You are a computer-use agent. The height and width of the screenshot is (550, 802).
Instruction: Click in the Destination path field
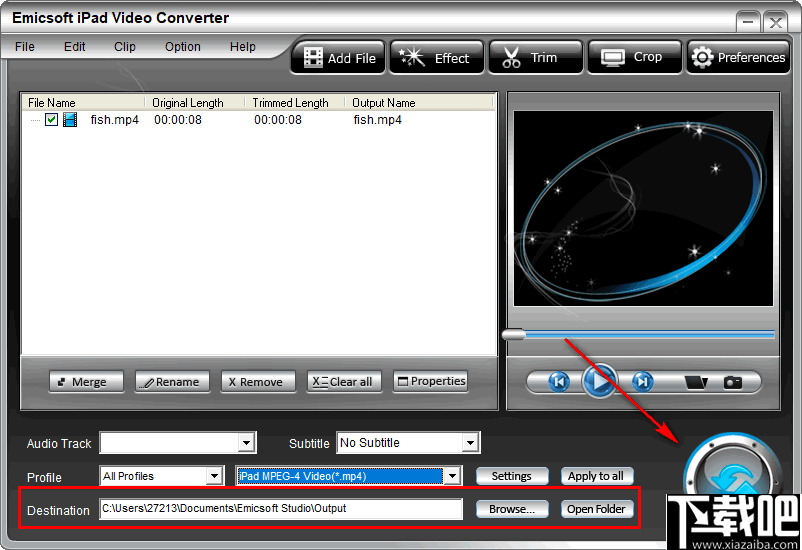[281, 509]
